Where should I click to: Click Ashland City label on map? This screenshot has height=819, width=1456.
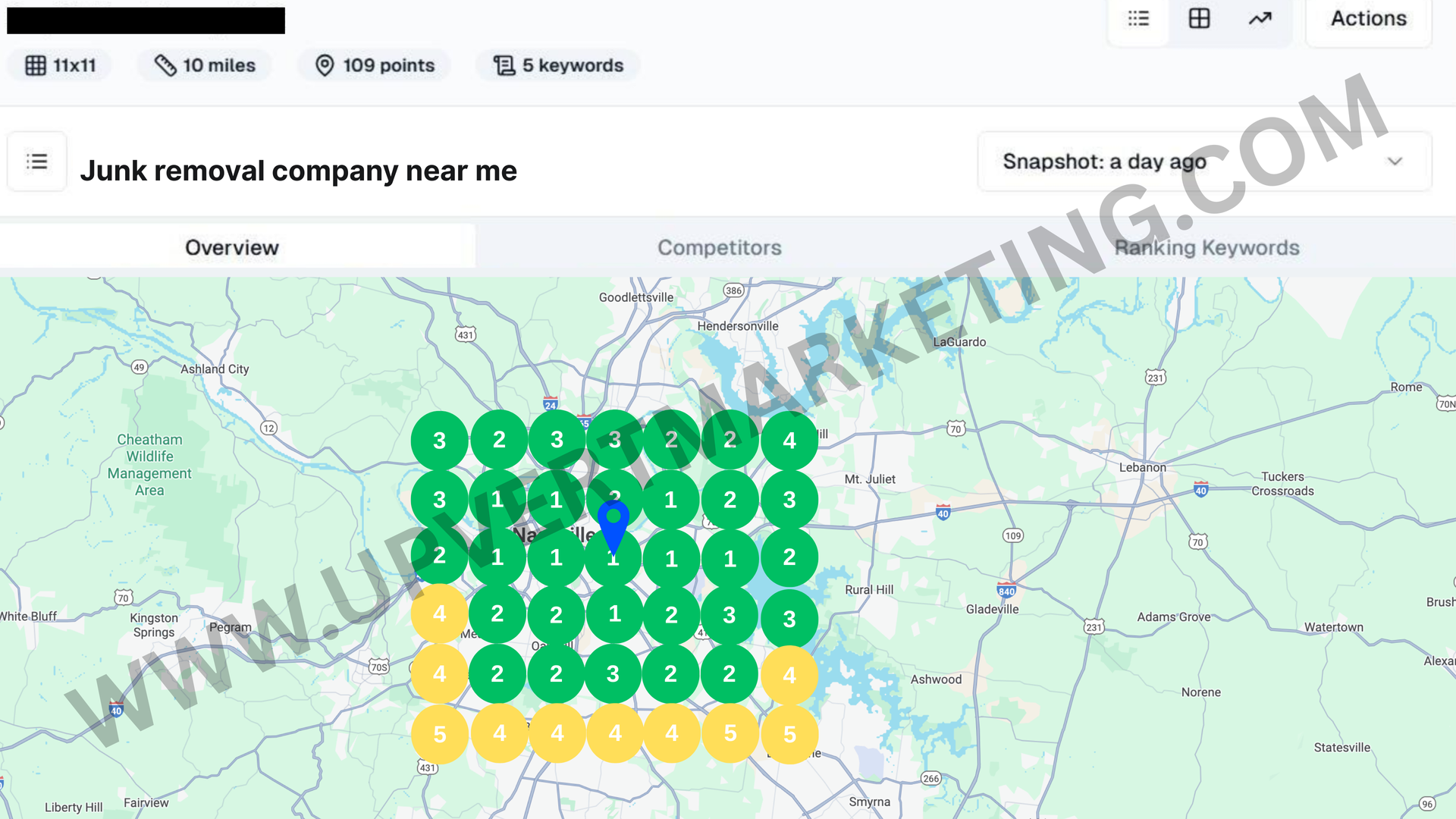pos(215,369)
